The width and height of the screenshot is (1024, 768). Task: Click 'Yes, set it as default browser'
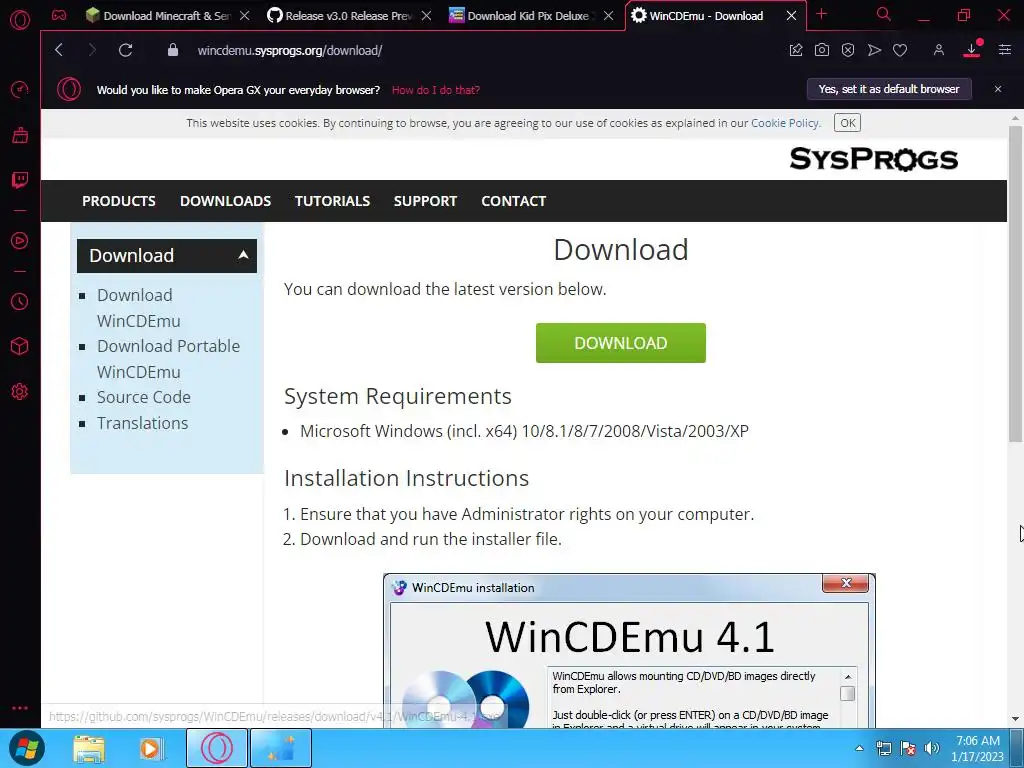coord(889,89)
